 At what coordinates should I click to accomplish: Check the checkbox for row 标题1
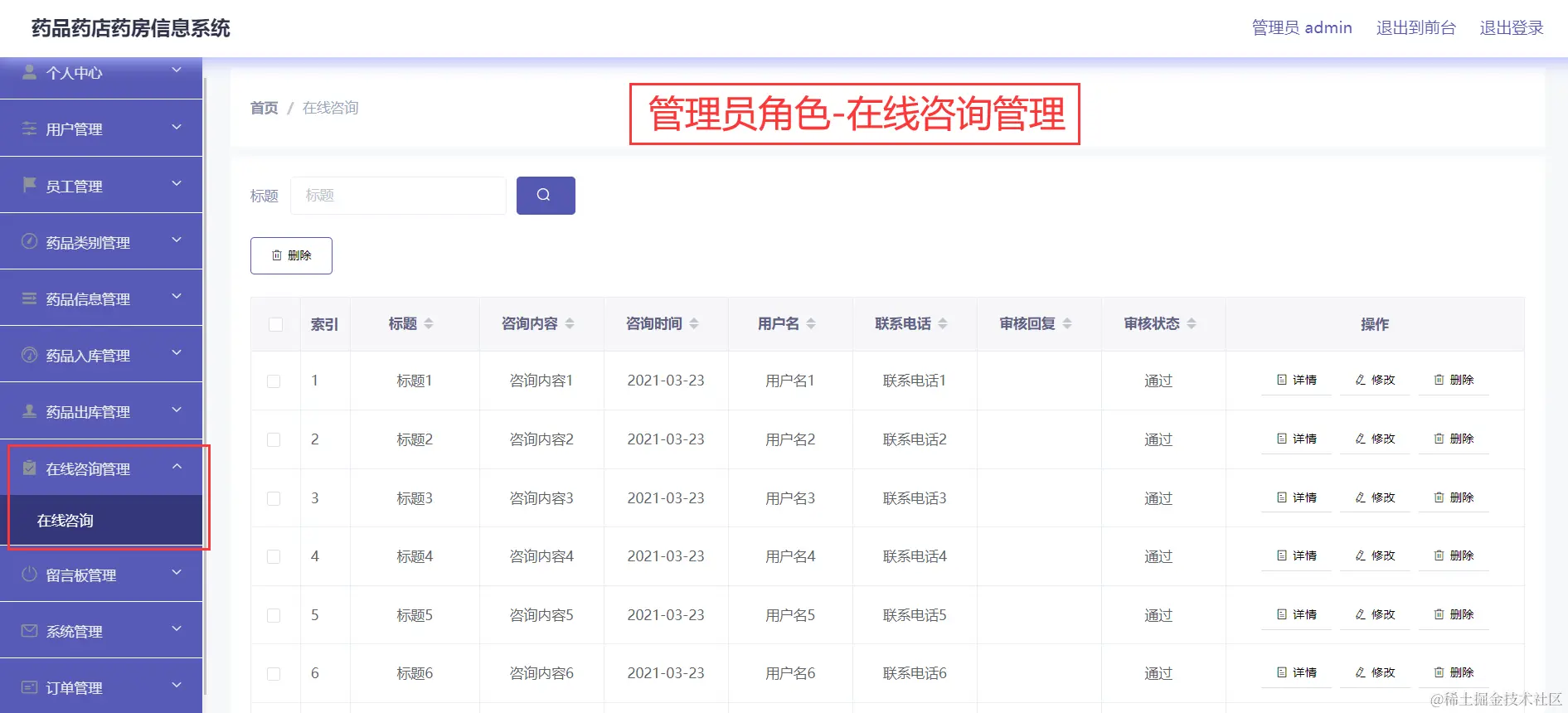click(x=274, y=381)
